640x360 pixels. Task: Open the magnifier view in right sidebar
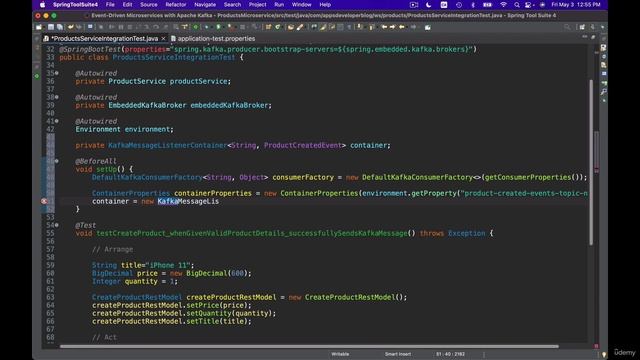tap(603, 92)
